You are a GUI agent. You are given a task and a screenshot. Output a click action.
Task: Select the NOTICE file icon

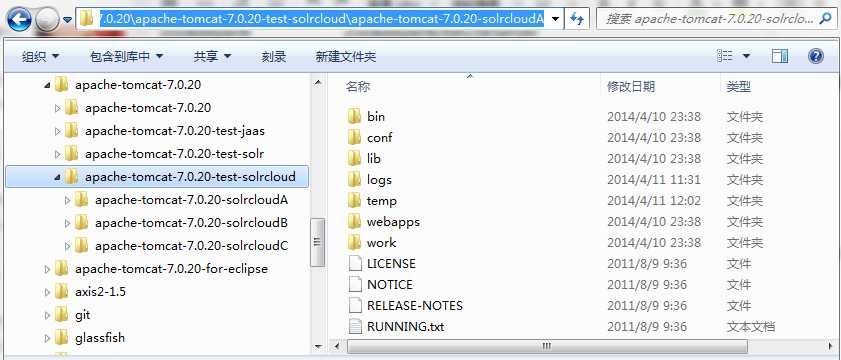355,284
